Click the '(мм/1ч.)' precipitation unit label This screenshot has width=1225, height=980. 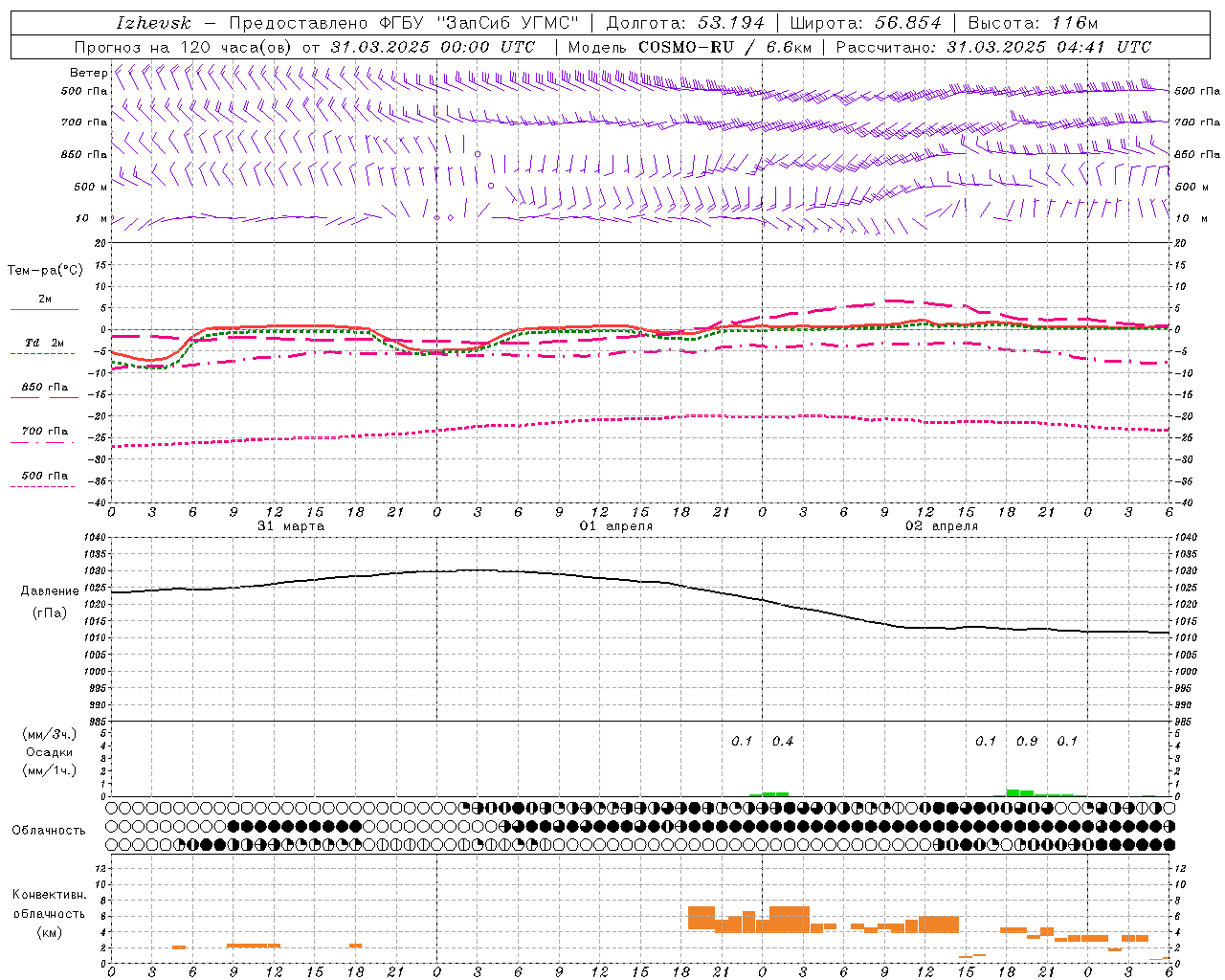click(50, 770)
